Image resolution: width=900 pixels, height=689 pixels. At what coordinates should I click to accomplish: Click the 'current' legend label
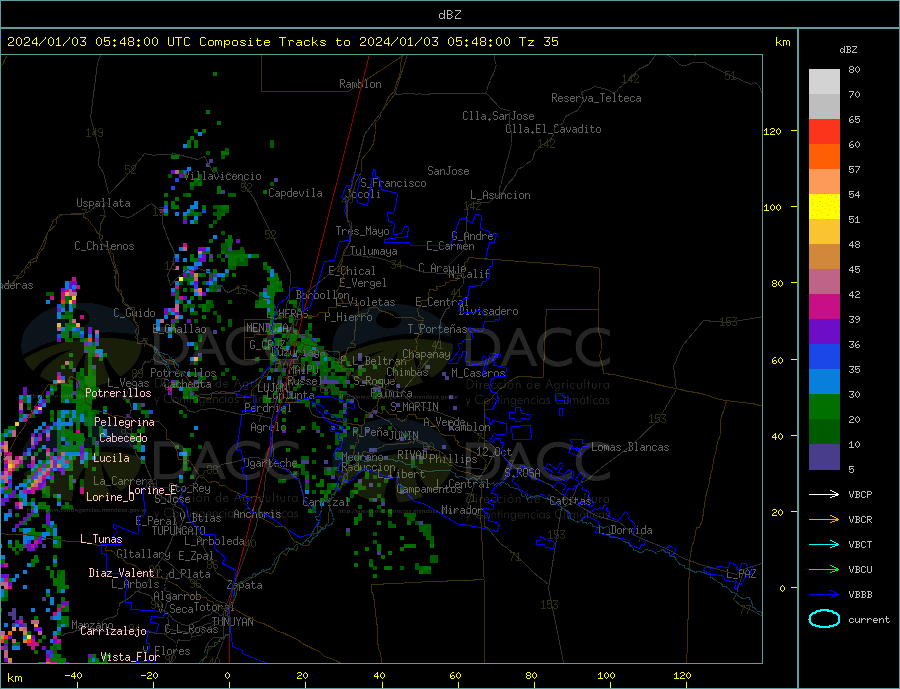pyautogui.click(x=869, y=620)
